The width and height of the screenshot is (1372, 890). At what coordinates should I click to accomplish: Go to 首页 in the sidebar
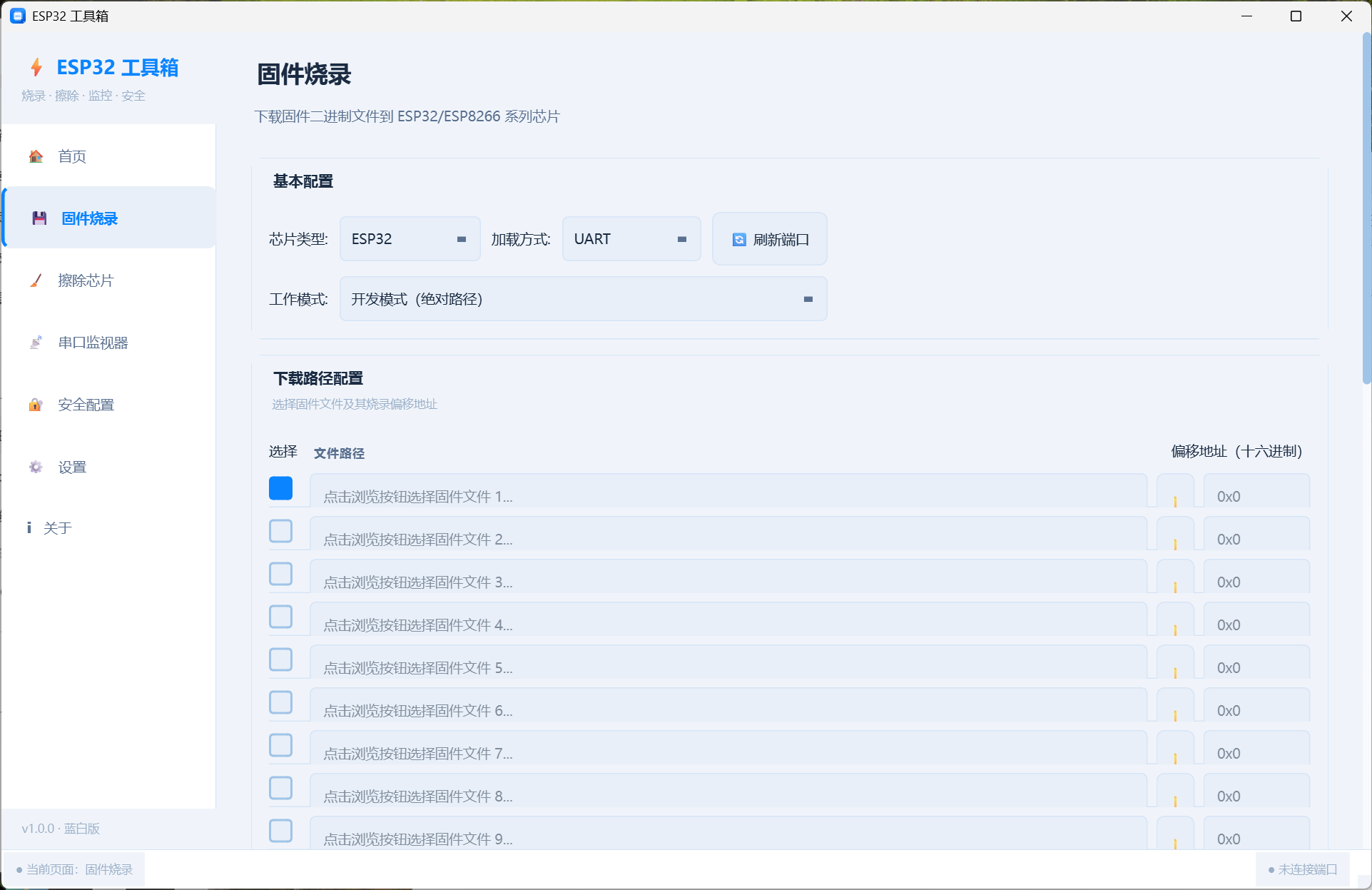(x=109, y=156)
